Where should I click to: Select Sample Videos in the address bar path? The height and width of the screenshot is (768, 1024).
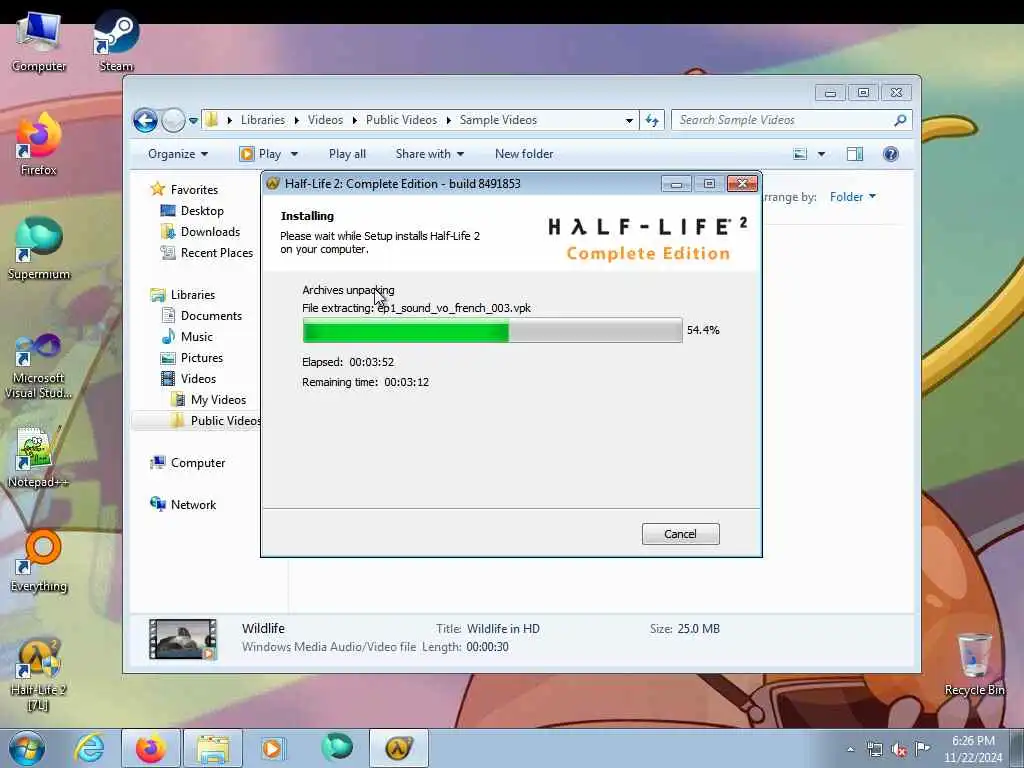pos(498,120)
